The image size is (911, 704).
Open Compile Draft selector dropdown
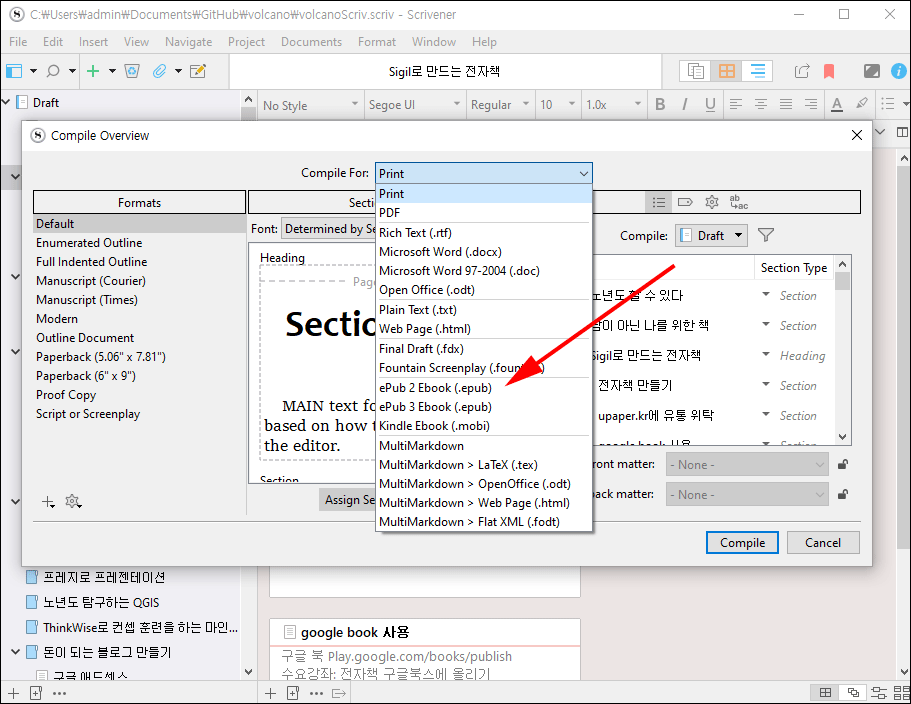point(711,235)
